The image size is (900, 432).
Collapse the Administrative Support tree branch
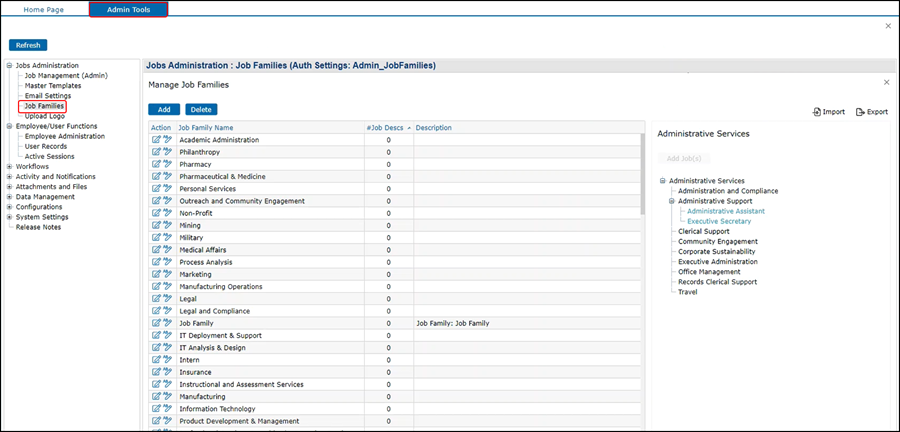672,201
